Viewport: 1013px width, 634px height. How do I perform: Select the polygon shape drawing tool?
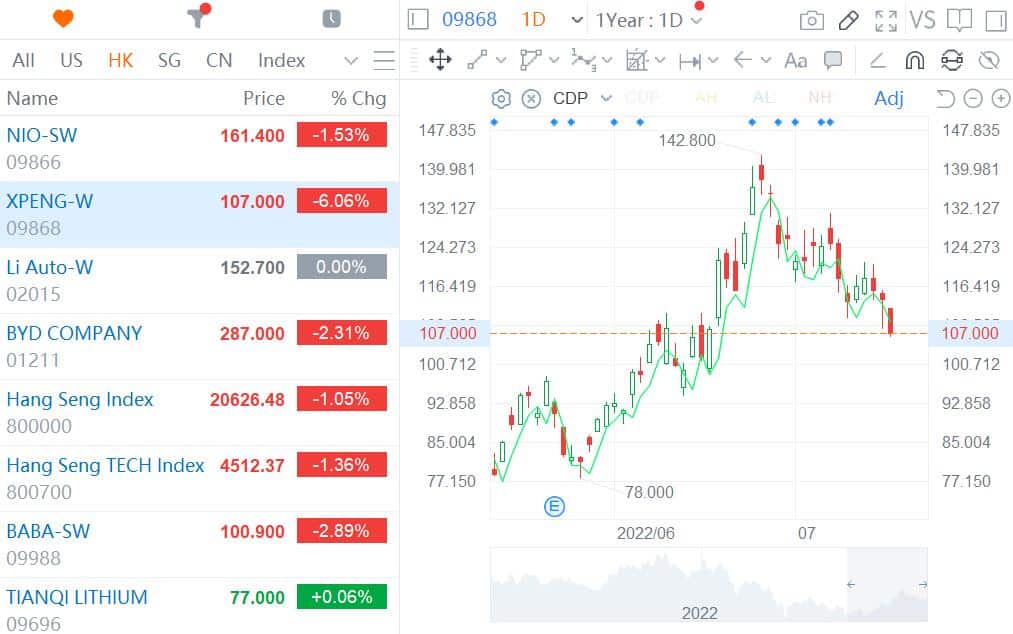[x=530, y=60]
